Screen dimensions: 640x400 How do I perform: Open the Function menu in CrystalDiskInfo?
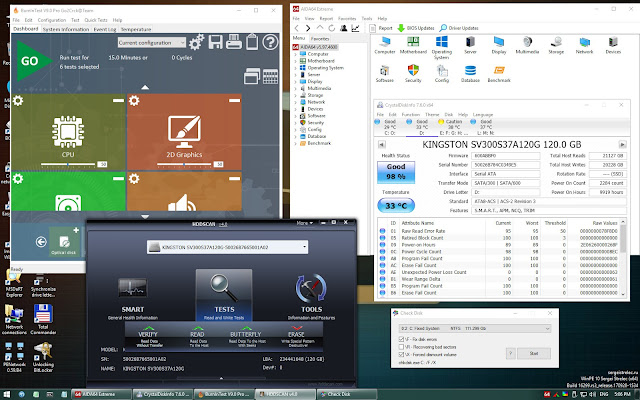(410, 115)
